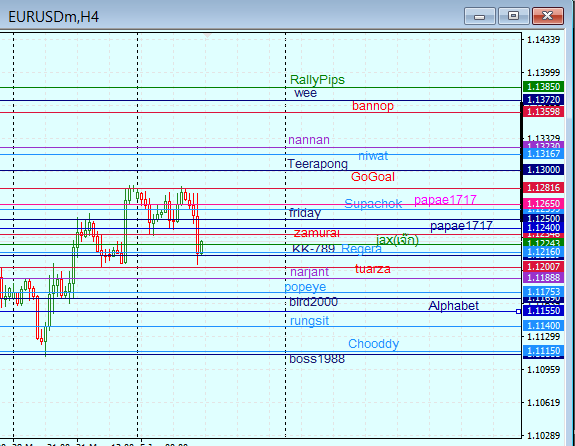
Task: Close the EURUSDm,H4 chart window
Action: click(x=547, y=16)
